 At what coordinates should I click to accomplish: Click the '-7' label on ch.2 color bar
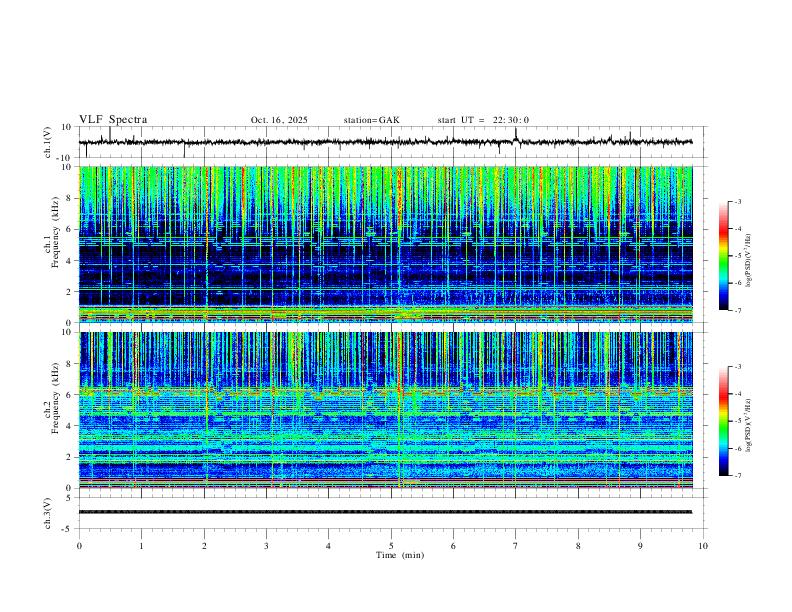click(x=737, y=476)
